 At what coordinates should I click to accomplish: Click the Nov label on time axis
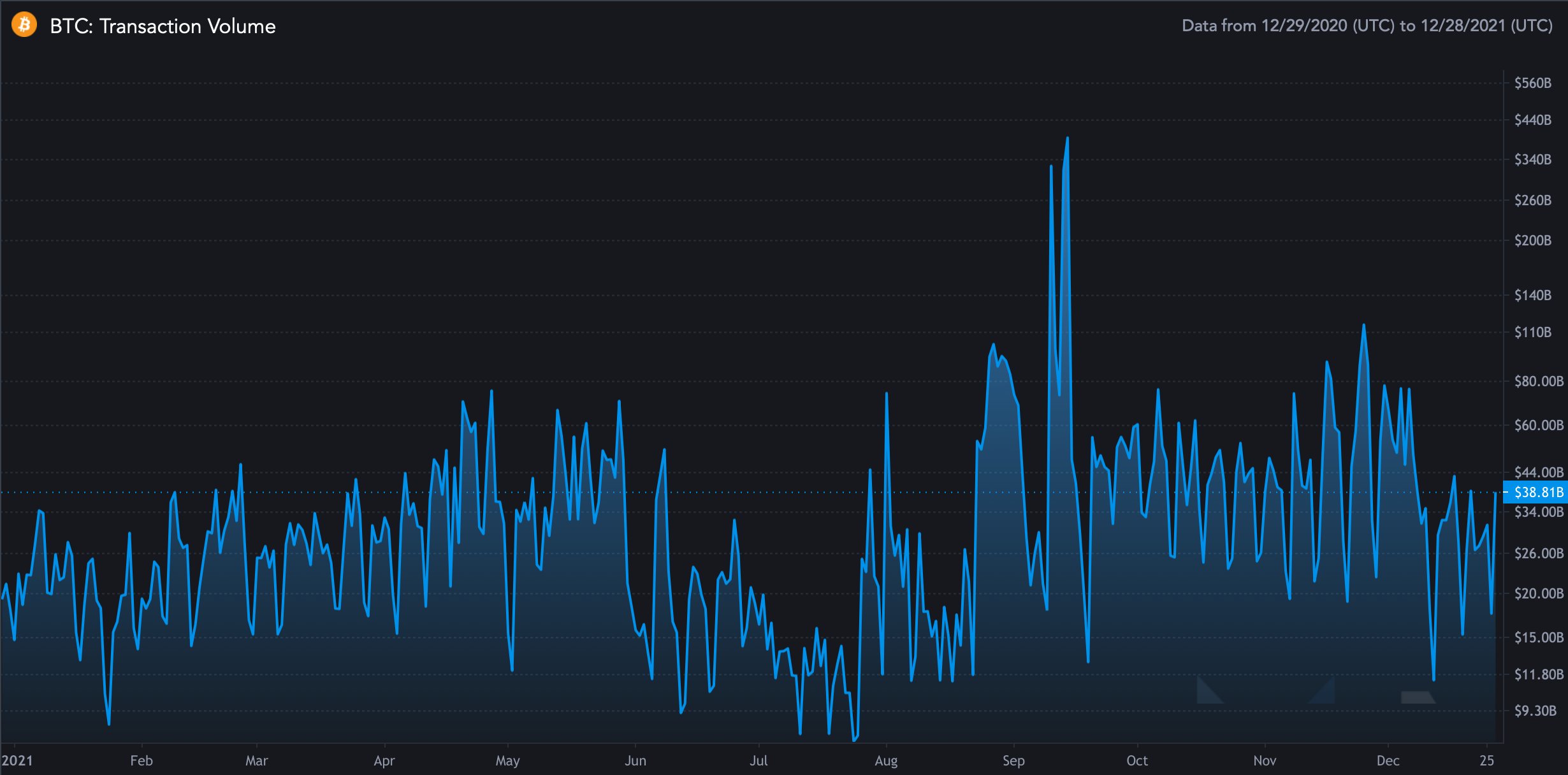point(1265,760)
